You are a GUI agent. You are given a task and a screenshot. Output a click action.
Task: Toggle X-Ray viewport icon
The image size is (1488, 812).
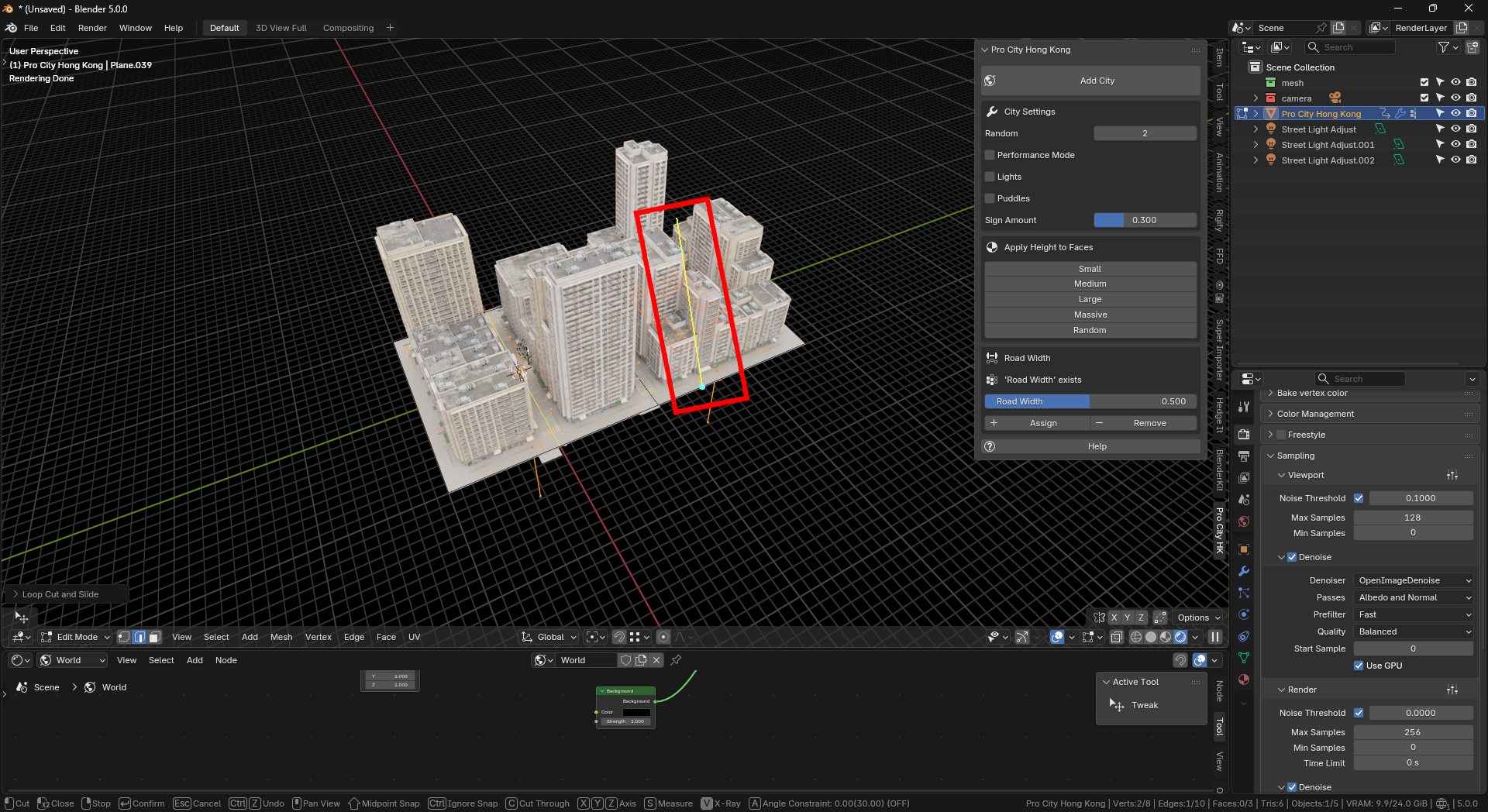coord(1117,637)
